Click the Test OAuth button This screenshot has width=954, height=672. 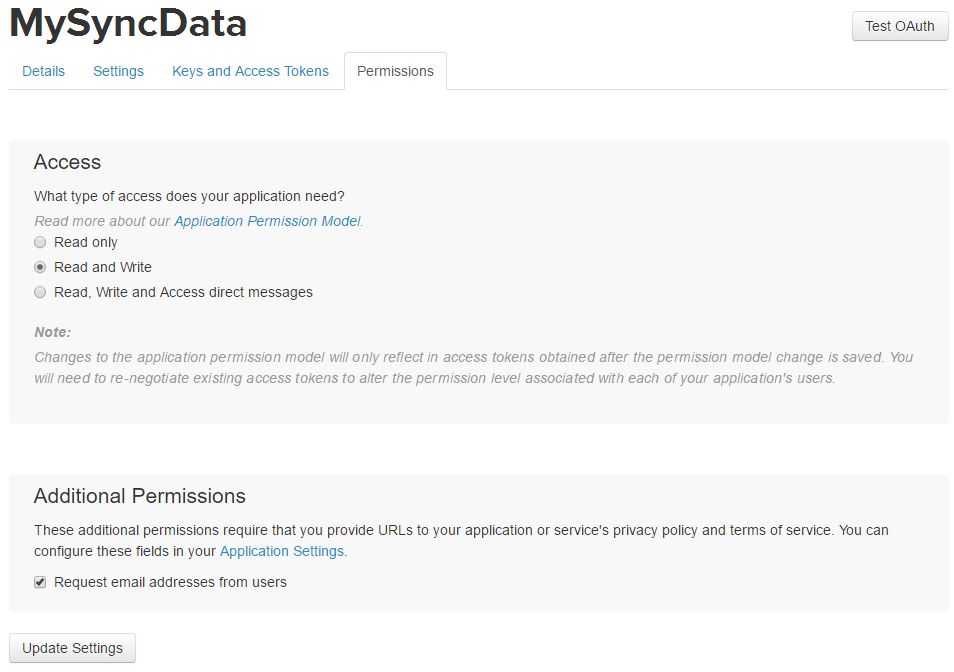click(x=899, y=26)
